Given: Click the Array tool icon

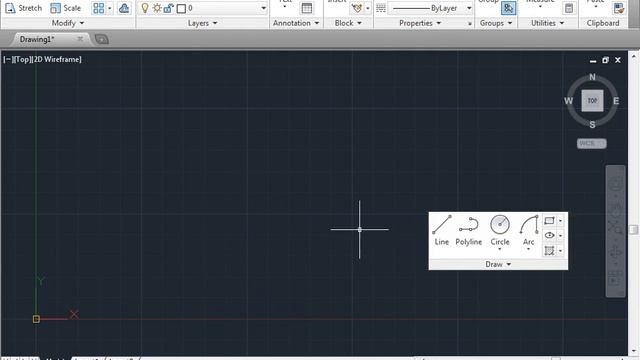Looking at the screenshot, I should pyautogui.click(x=98, y=8).
